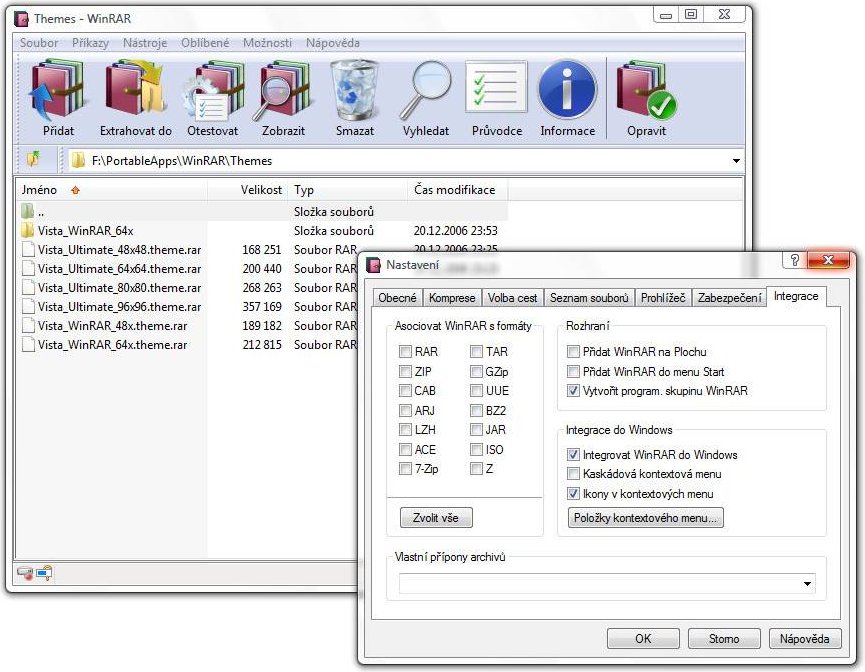
Task: Switch to the Prohlížeč tab
Action: (663, 297)
